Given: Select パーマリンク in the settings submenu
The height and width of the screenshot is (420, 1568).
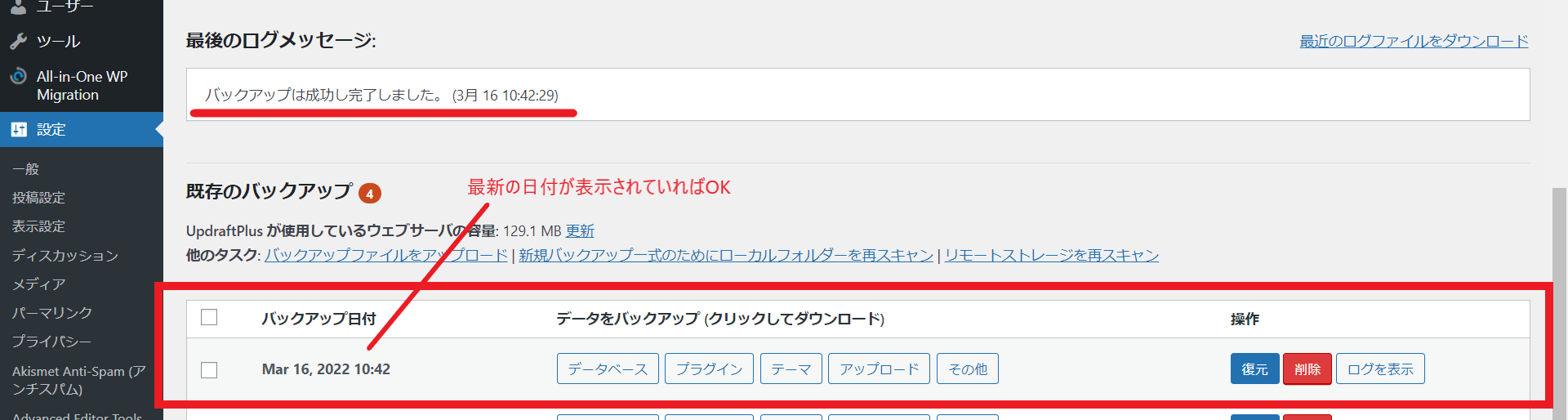Looking at the screenshot, I should pos(52,313).
